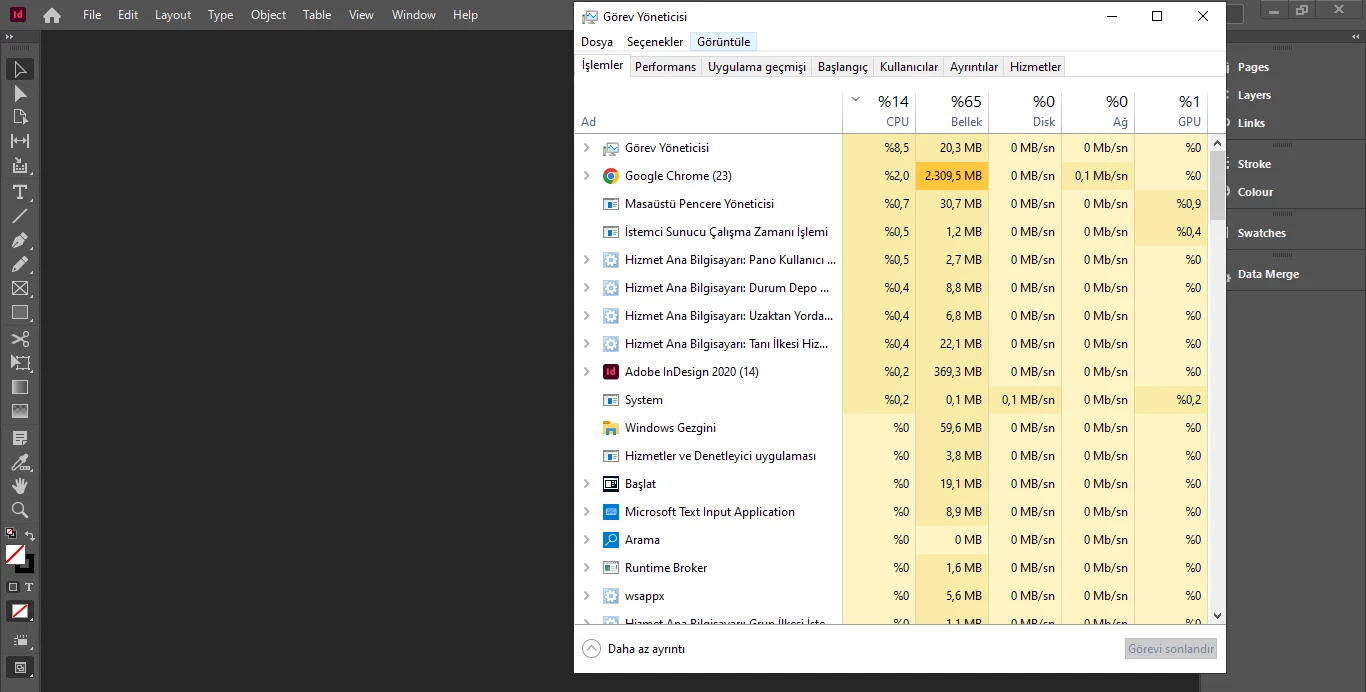The height and width of the screenshot is (692, 1366).
Task: Open the Swatches panel
Action: 1261,233
